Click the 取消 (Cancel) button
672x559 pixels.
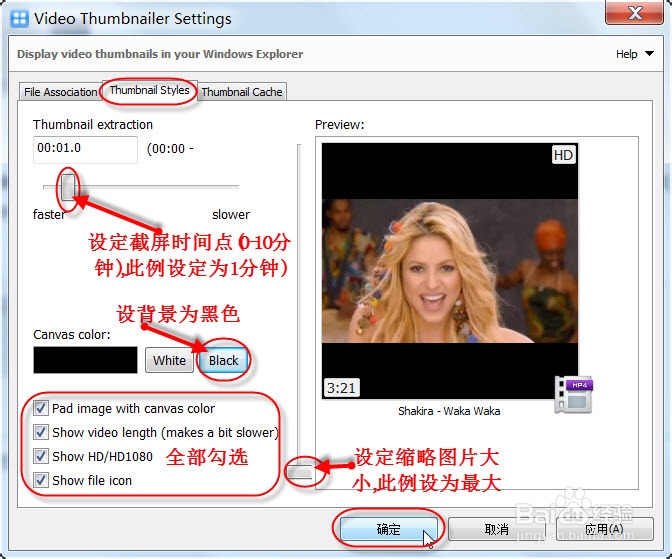tap(496, 529)
